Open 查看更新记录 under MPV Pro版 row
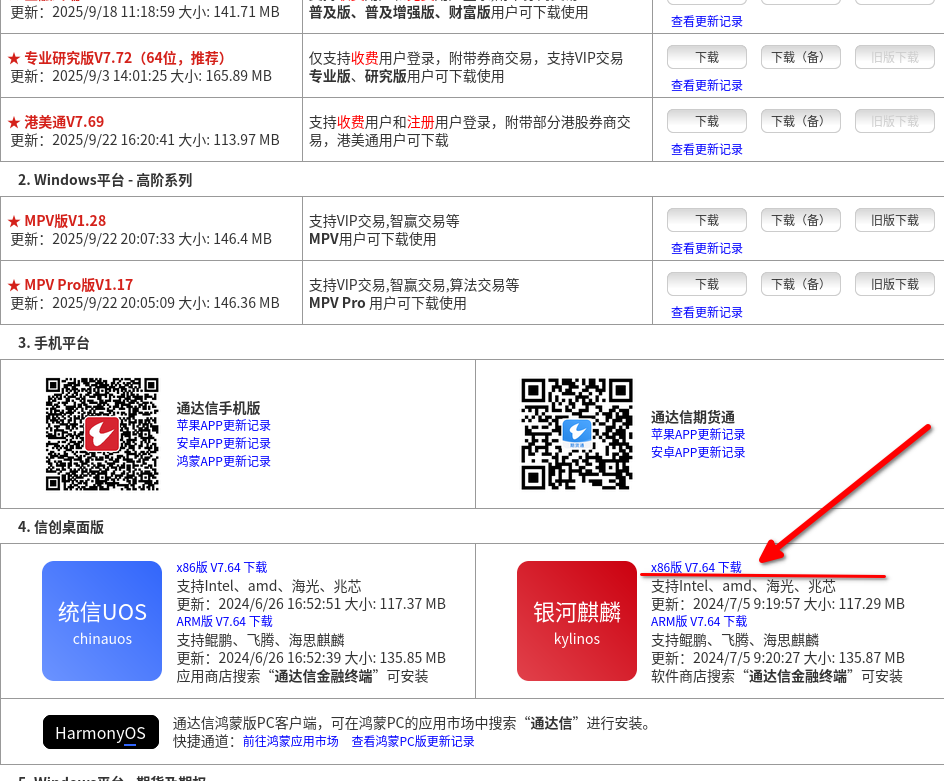The height and width of the screenshot is (781, 944). pyautogui.click(x=707, y=312)
